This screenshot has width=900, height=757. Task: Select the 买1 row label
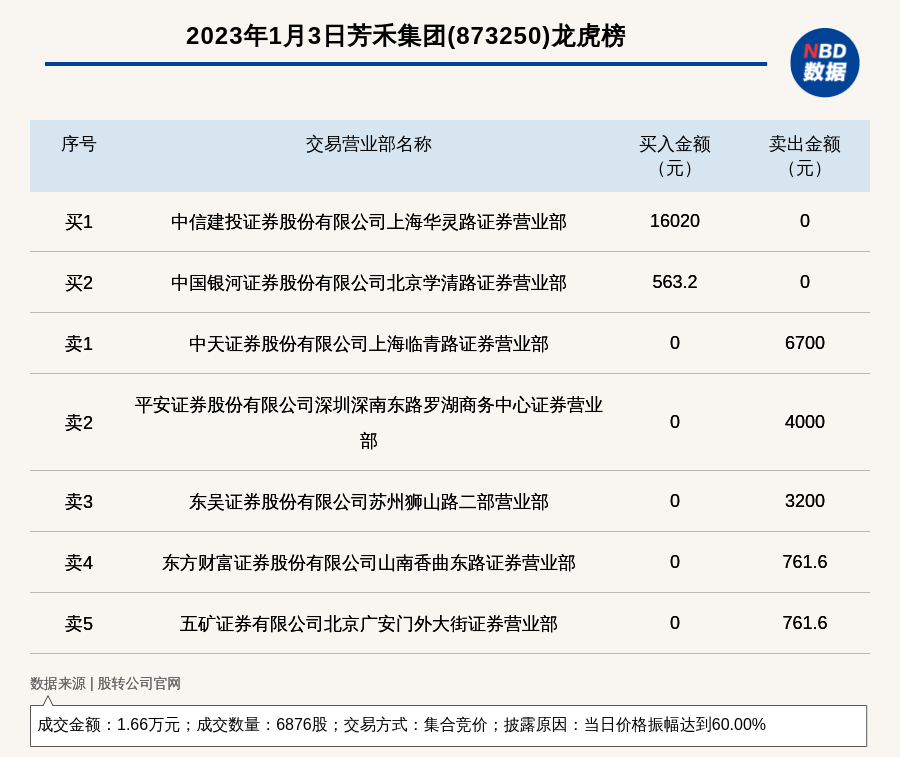tap(79, 222)
